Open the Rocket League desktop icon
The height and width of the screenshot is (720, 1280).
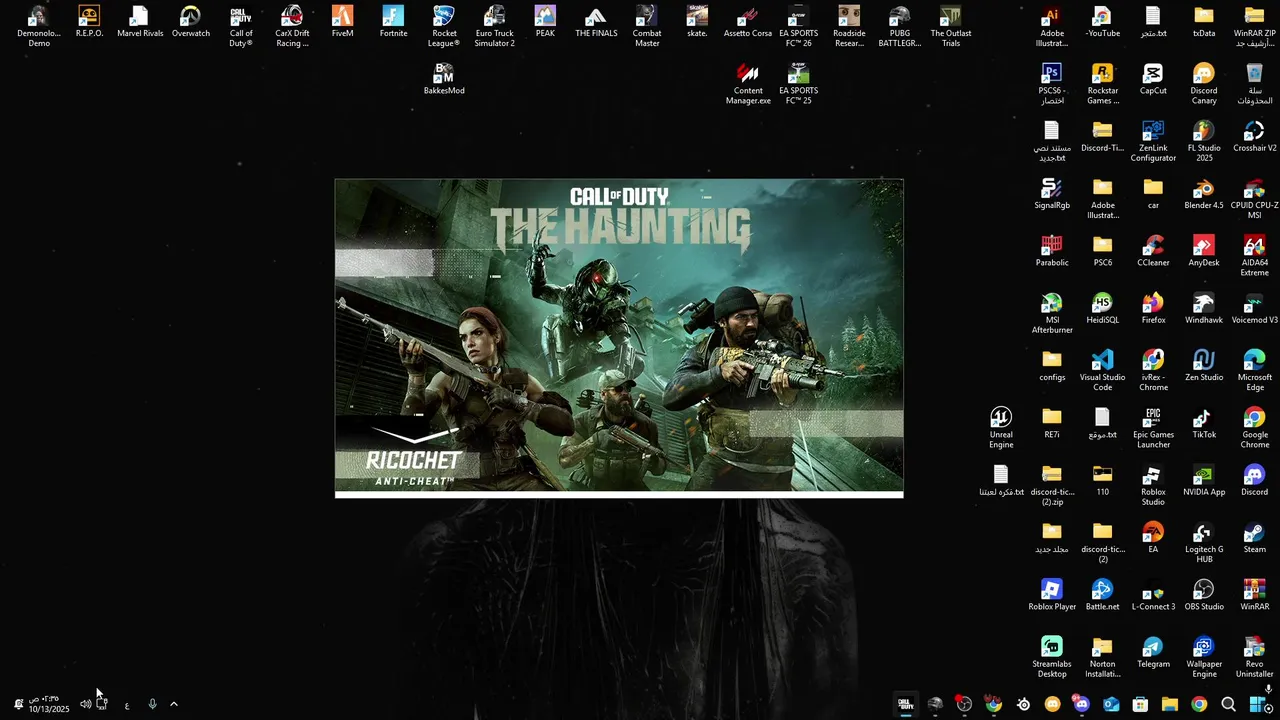coord(444,26)
